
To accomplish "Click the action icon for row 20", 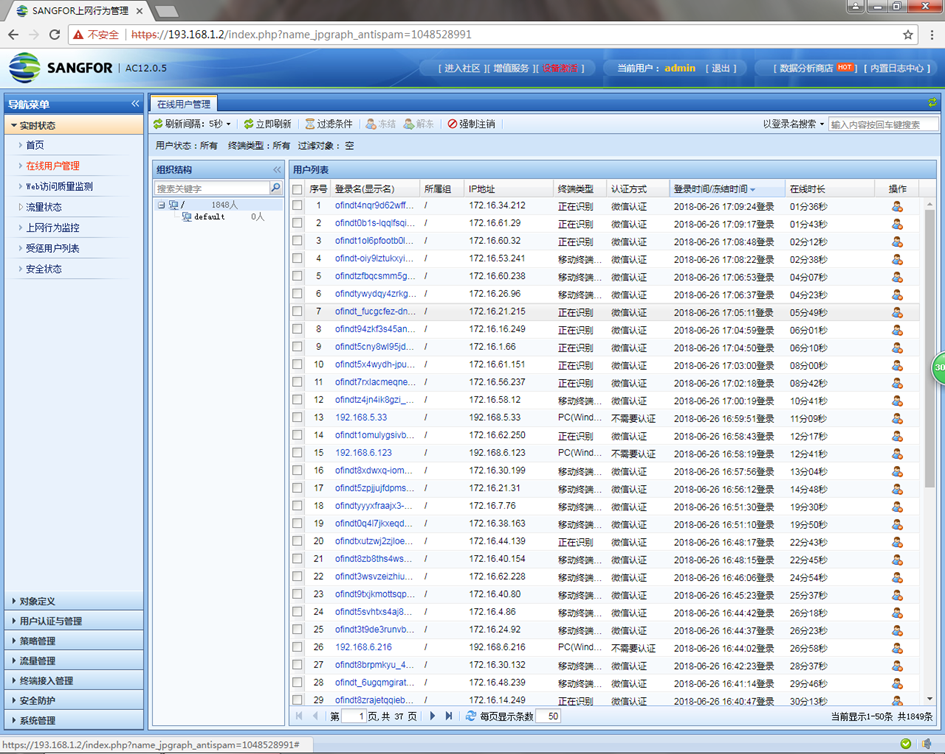I will click(x=897, y=542).
